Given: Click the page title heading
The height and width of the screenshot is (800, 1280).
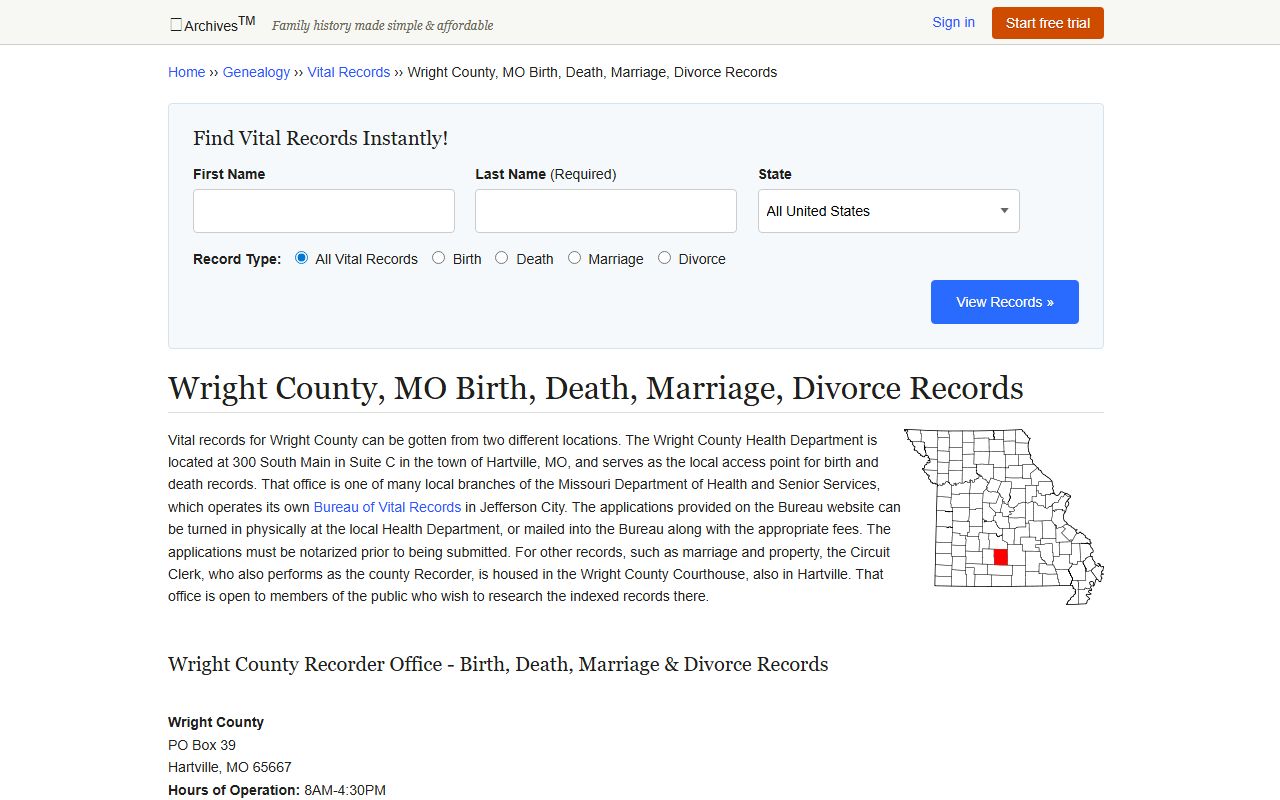Looking at the screenshot, I should coord(596,388).
